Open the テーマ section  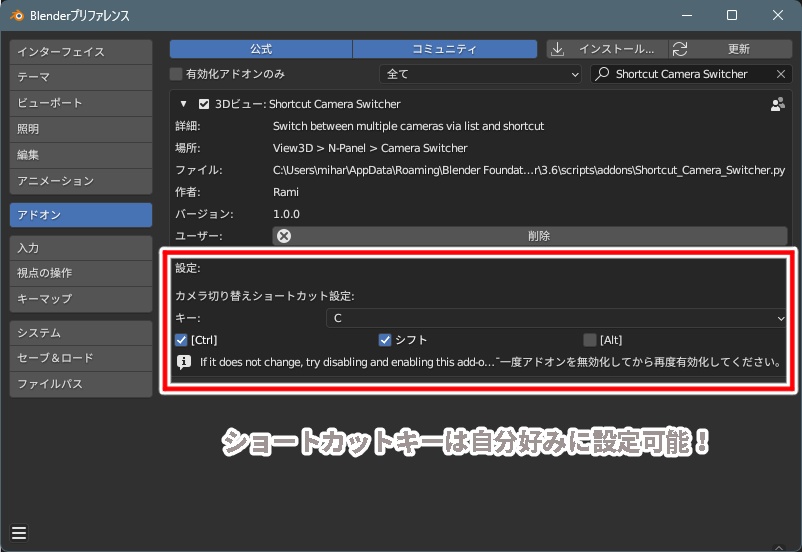81,77
